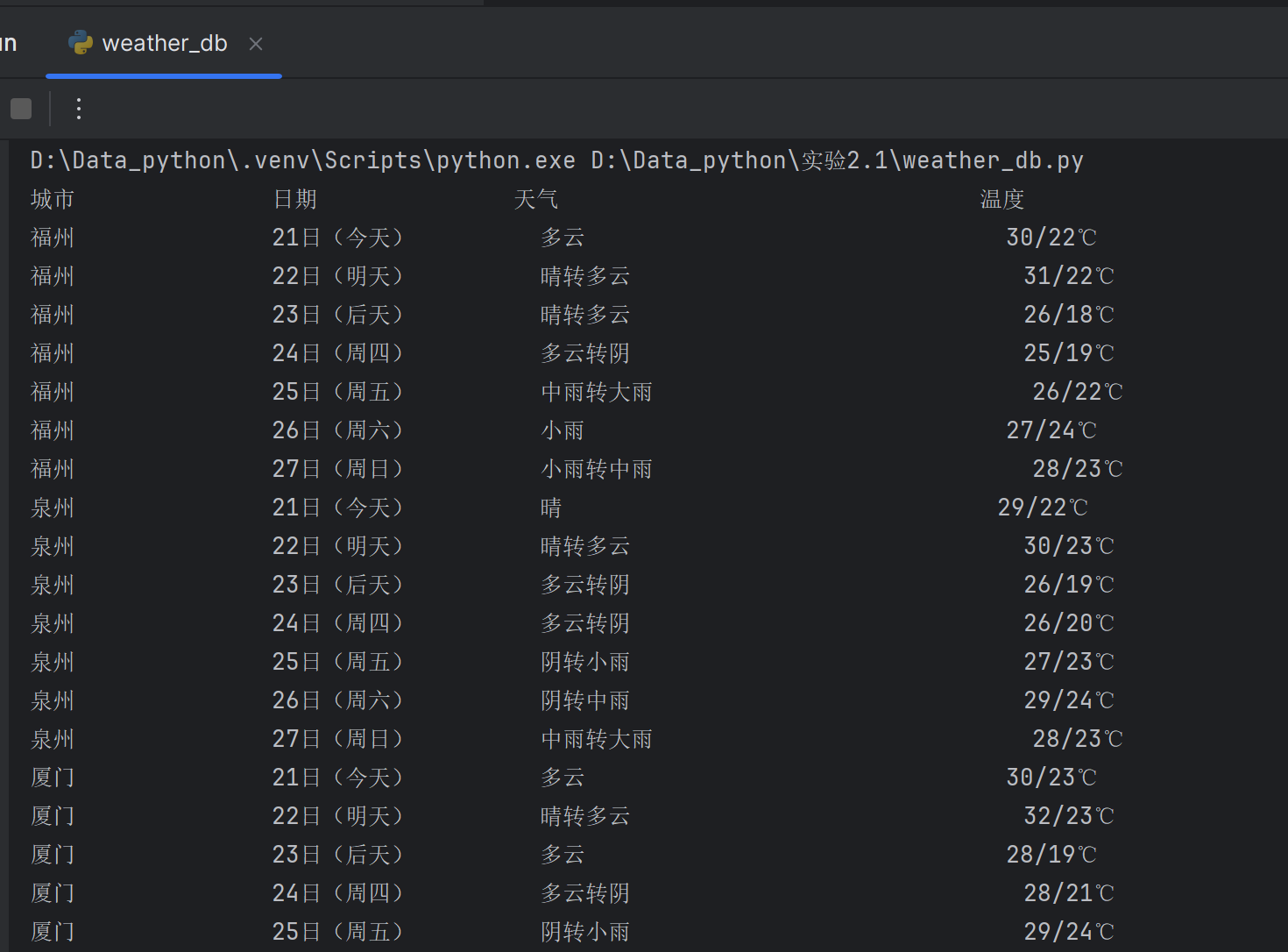
Task: Click weather 阴转小雨 in 泉州 25日 row
Action: pos(585,662)
